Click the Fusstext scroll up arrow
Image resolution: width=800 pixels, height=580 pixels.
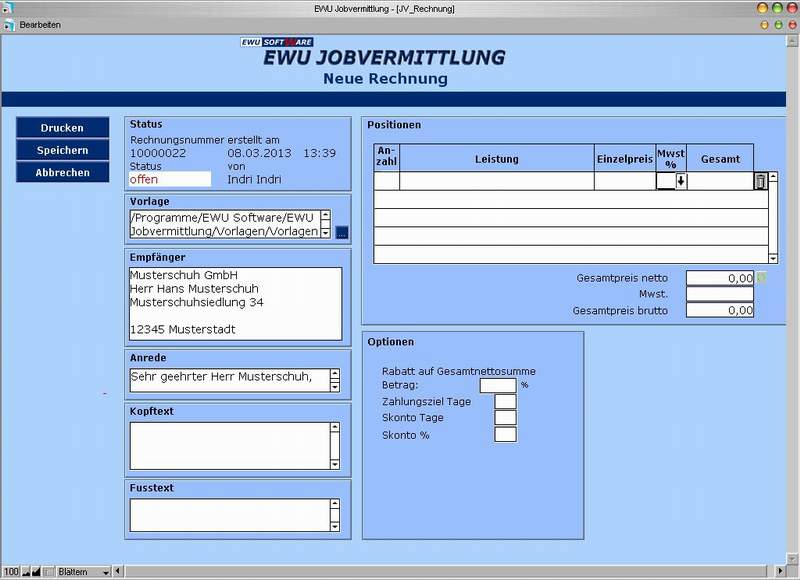[x=335, y=504]
